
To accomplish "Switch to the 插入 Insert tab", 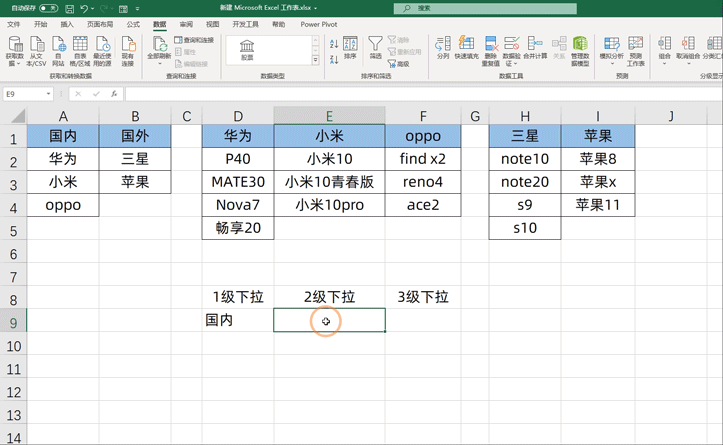I will click(x=67, y=24).
